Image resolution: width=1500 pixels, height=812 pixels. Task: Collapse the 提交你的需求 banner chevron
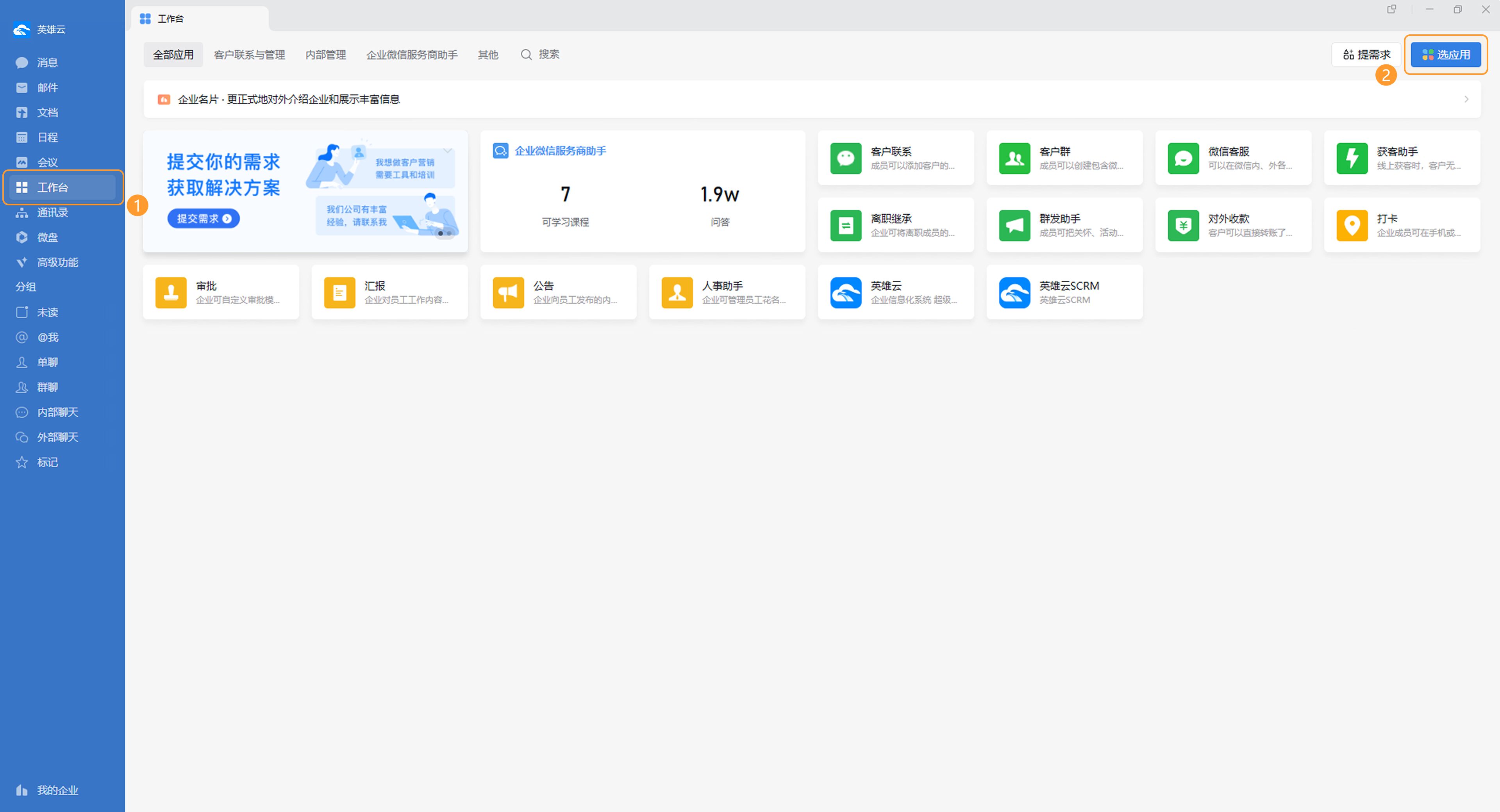tap(447, 151)
